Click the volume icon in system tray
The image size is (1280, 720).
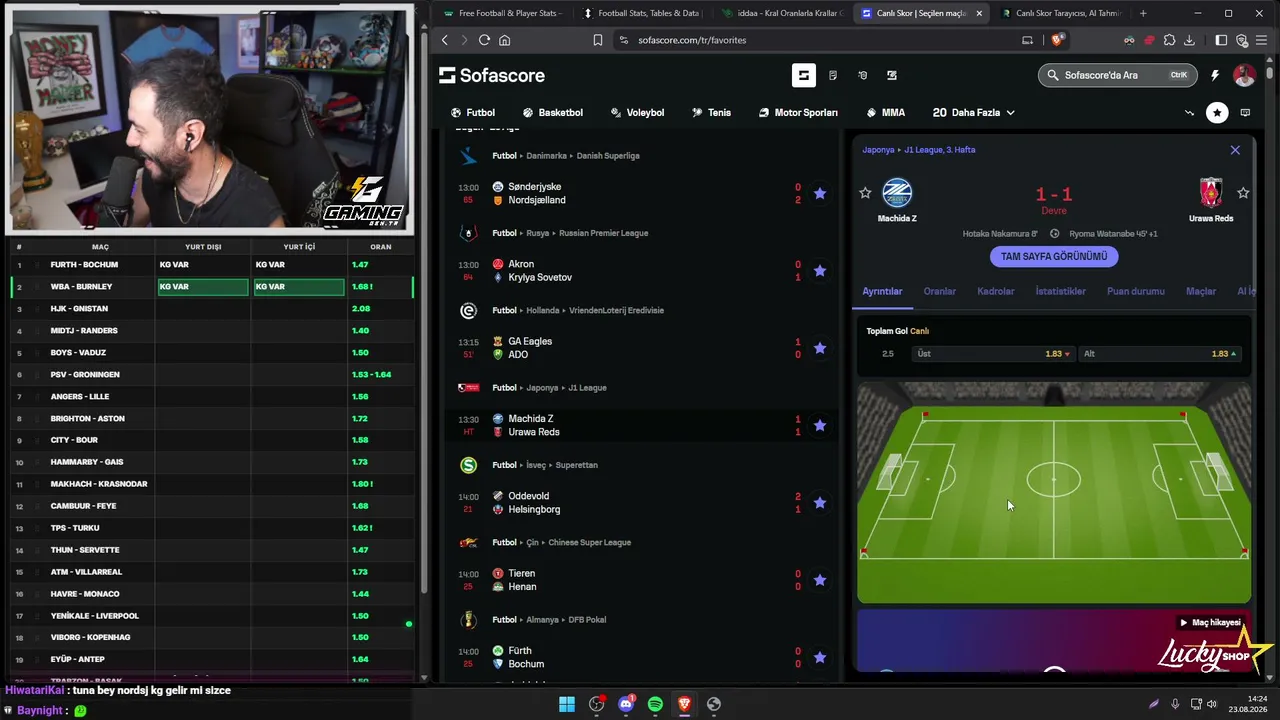click(x=1214, y=704)
